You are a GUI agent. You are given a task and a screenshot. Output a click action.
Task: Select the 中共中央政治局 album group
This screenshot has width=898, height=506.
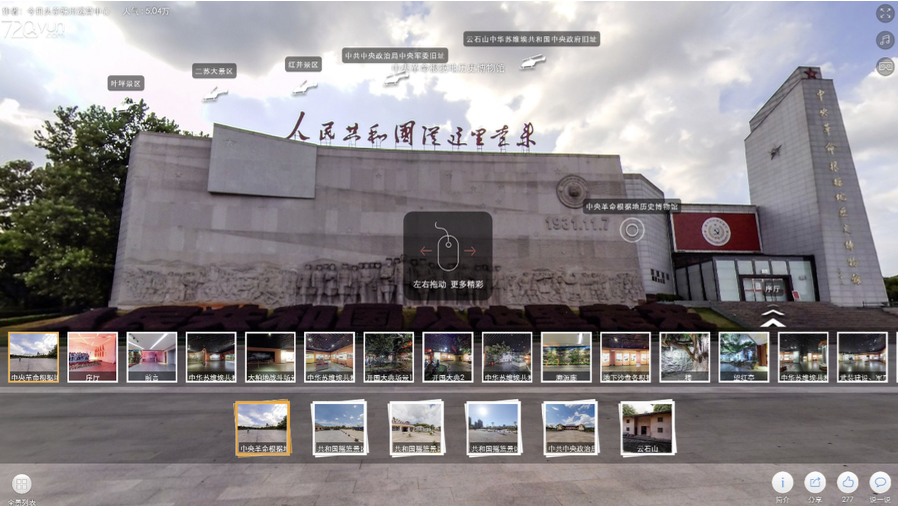pos(570,427)
